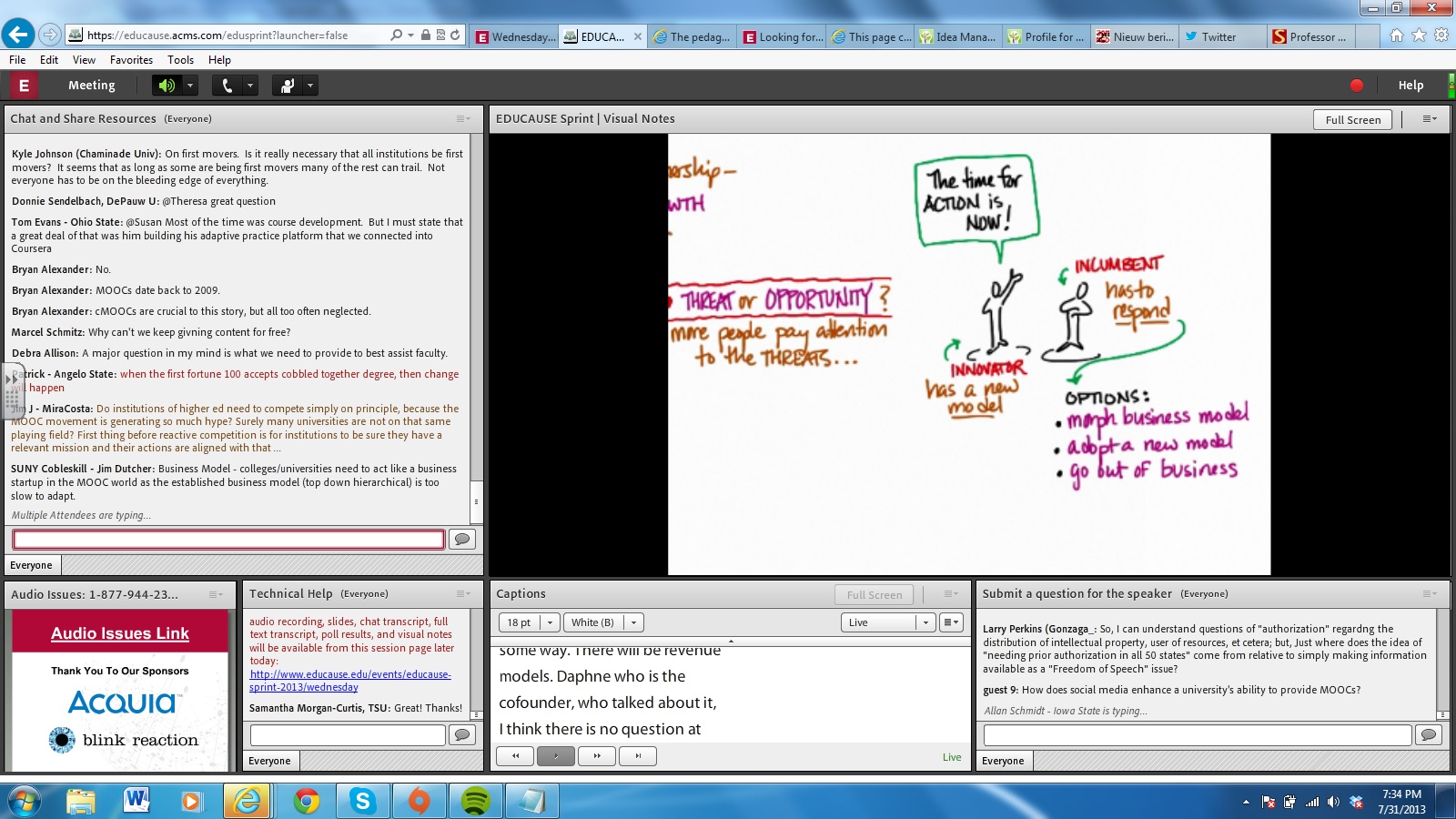Expand the White (B) caption color dropdown
Viewport: 1456px width, 819px height.
point(633,622)
